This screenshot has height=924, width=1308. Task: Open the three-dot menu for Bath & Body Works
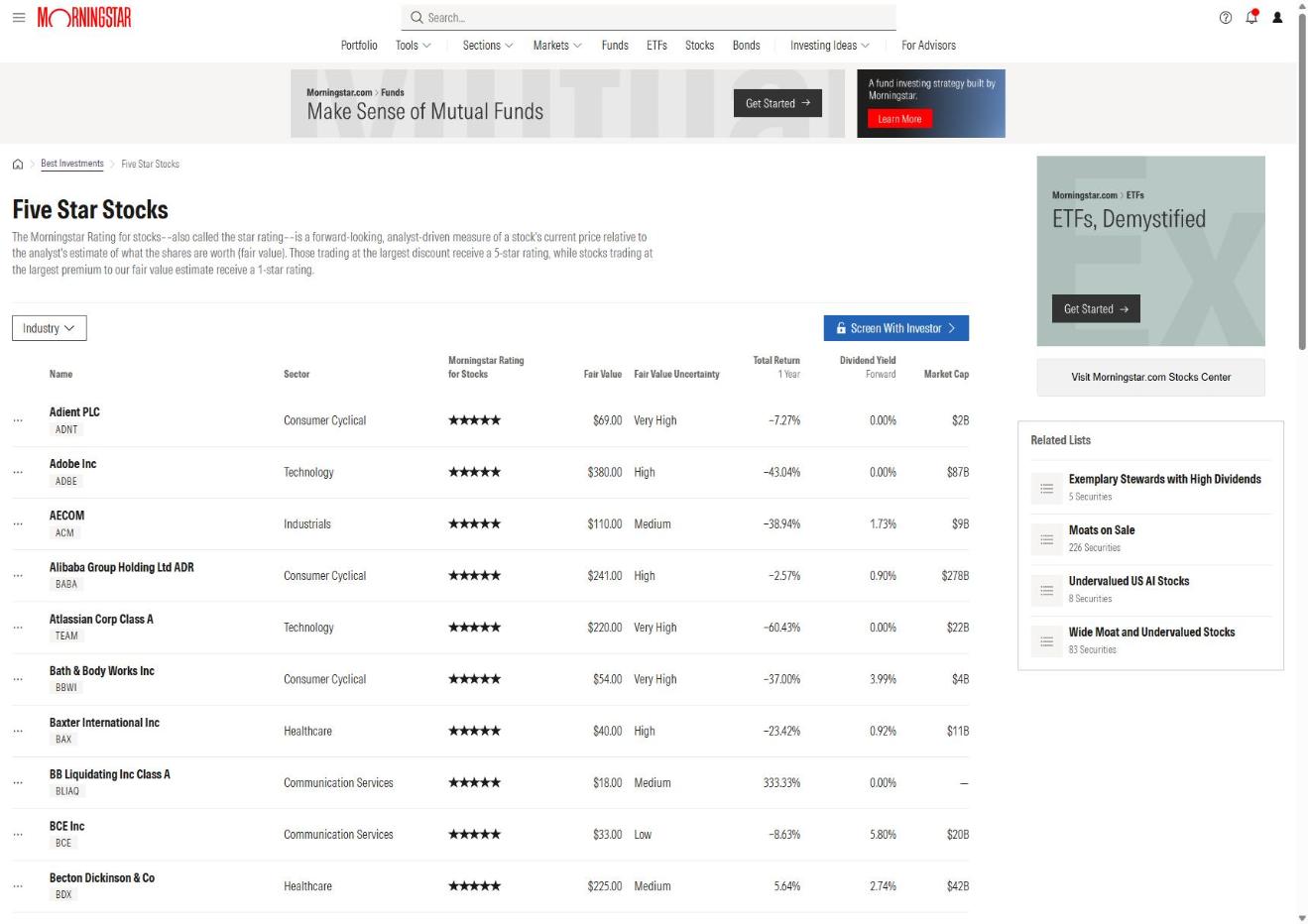tap(18, 680)
